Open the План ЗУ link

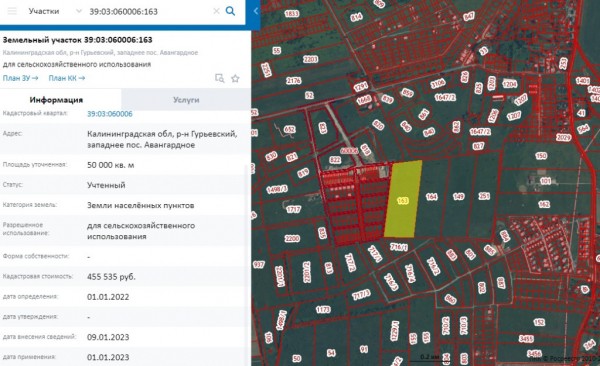pyautogui.click(x=20, y=78)
